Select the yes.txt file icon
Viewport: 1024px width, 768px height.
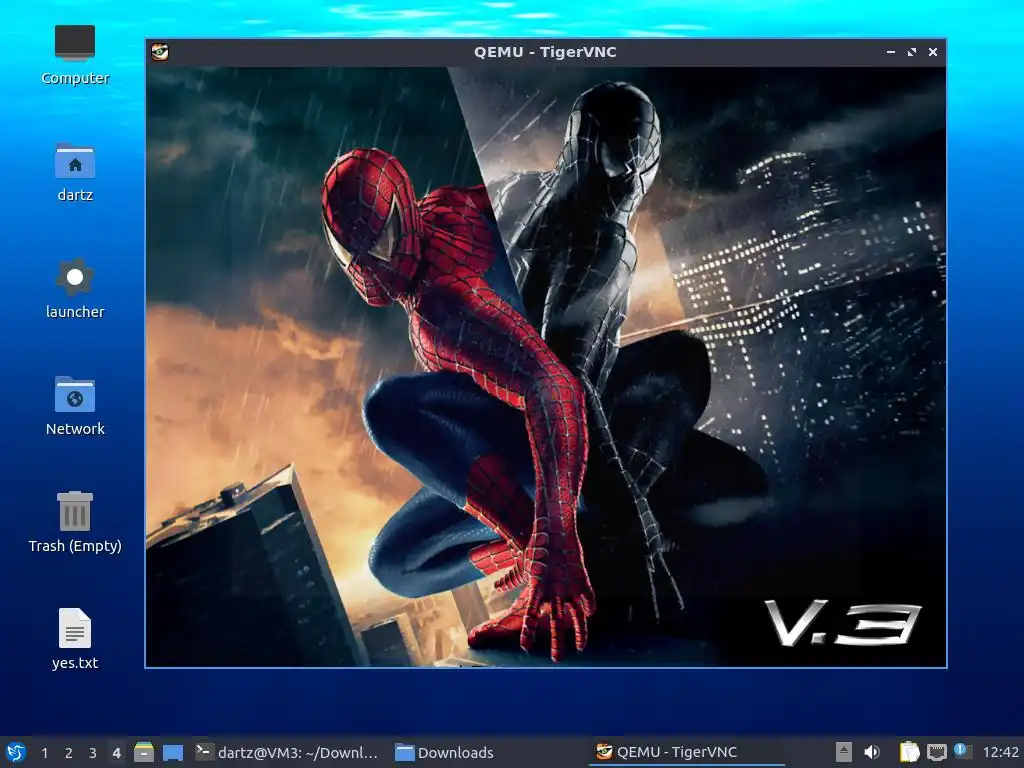coord(74,640)
